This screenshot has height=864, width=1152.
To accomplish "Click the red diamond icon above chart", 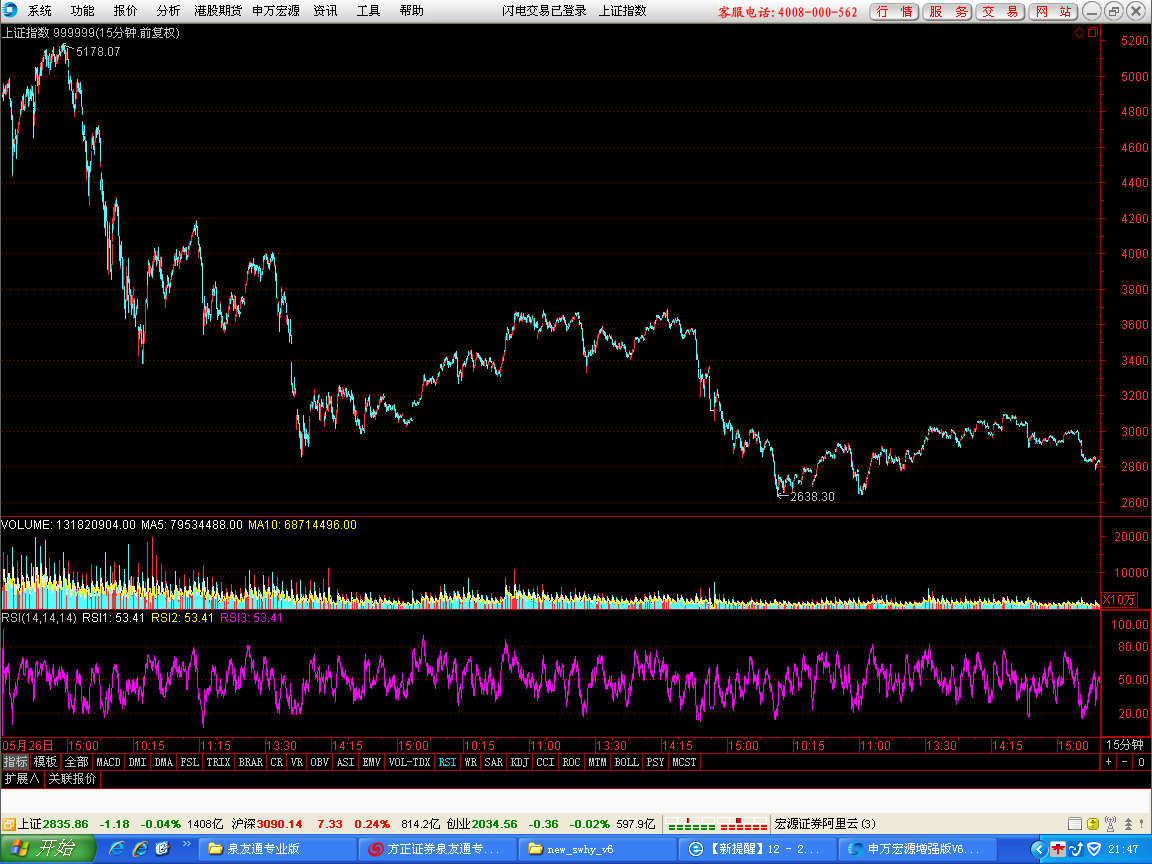I will [x=1079, y=32].
